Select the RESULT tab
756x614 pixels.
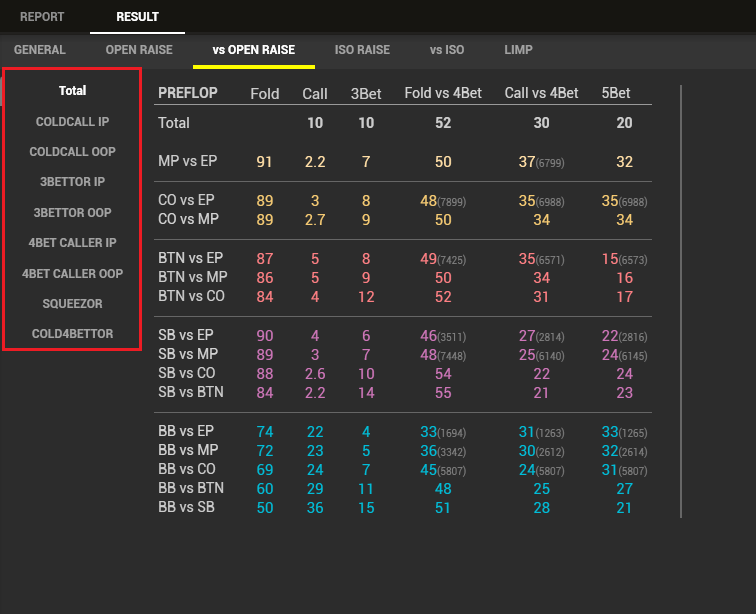pyautogui.click(x=137, y=17)
